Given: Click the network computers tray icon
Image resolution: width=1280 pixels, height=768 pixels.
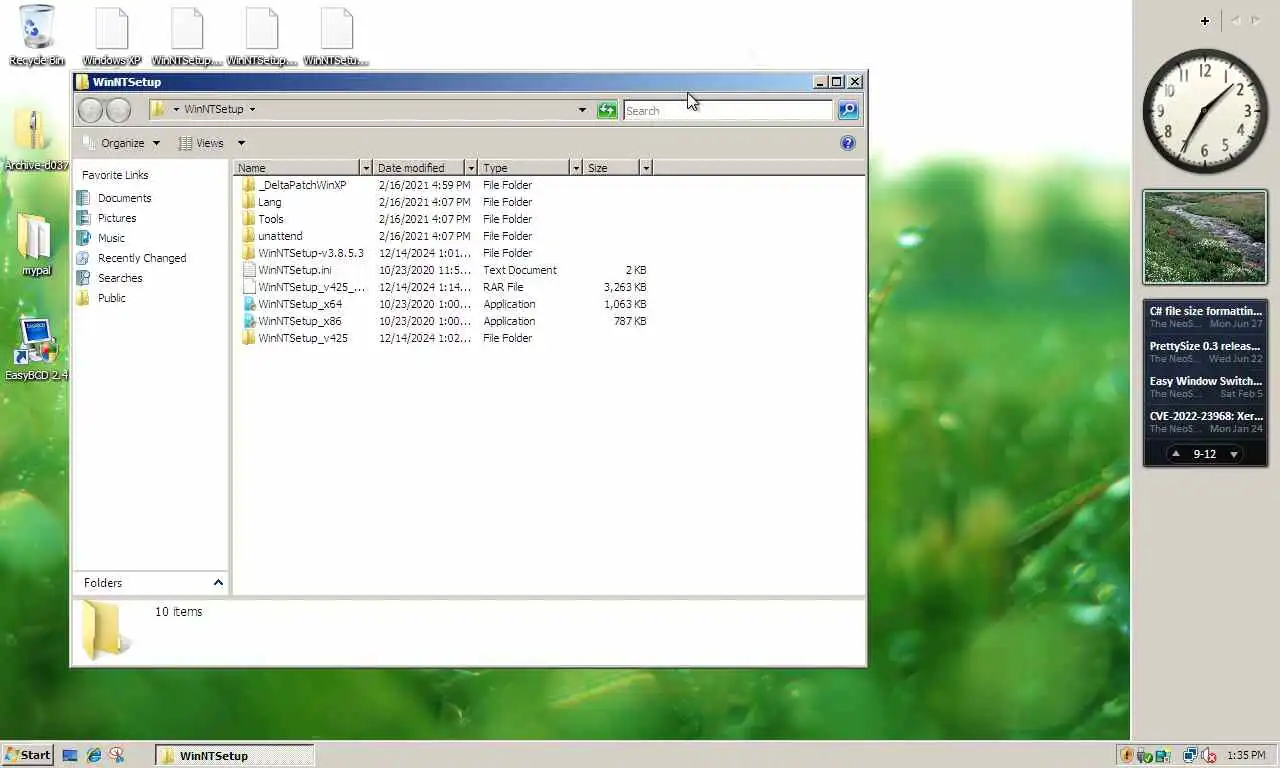Looking at the screenshot, I should click(x=1190, y=756).
